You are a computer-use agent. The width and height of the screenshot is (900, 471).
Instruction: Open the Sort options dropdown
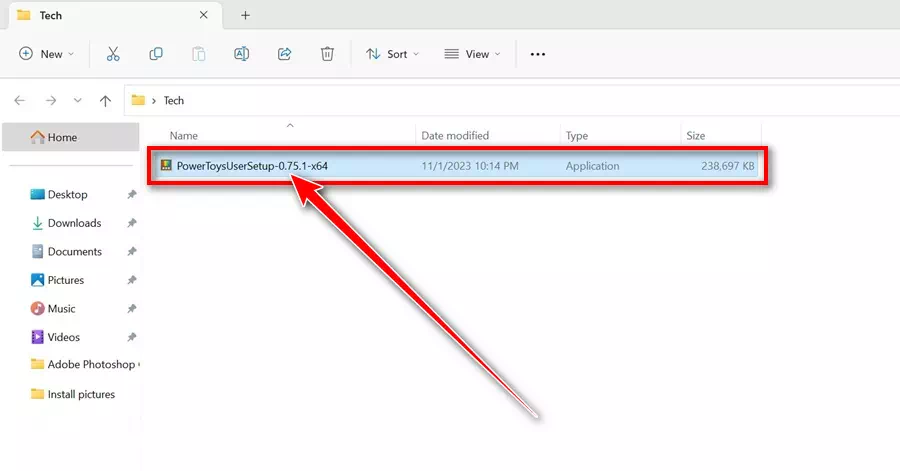[x=393, y=54]
